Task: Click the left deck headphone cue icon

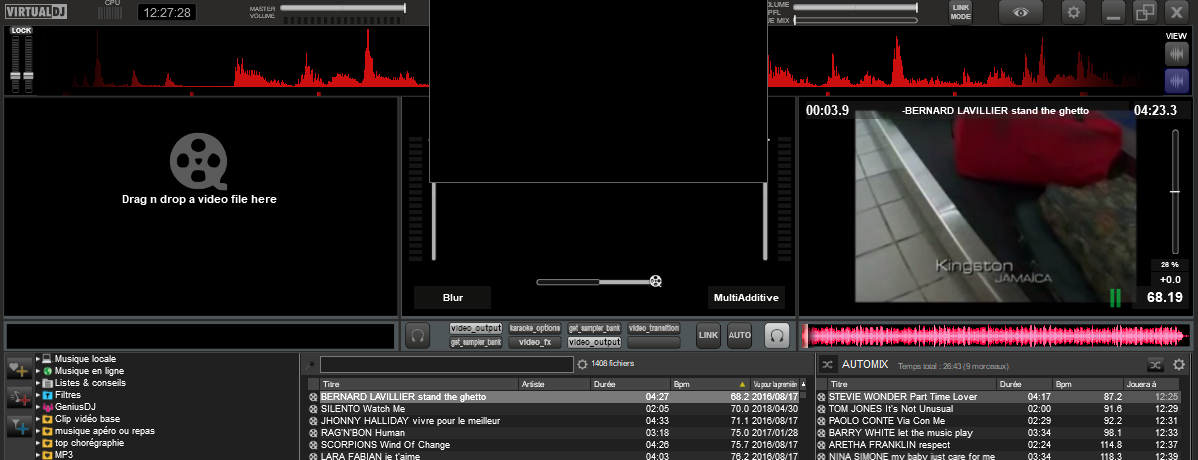Action: (419, 336)
